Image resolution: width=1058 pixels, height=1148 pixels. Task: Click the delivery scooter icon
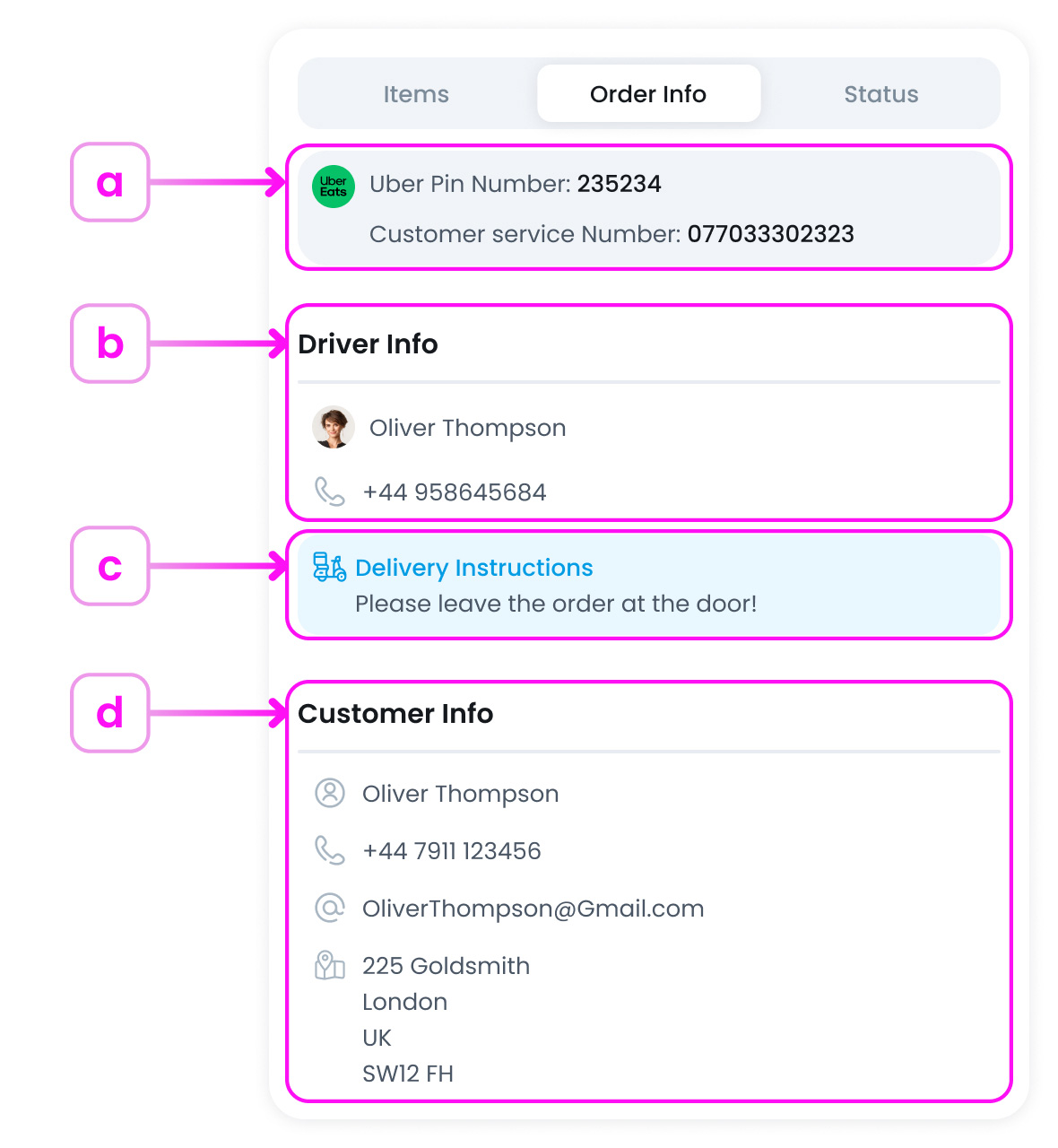(x=329, y=567)
